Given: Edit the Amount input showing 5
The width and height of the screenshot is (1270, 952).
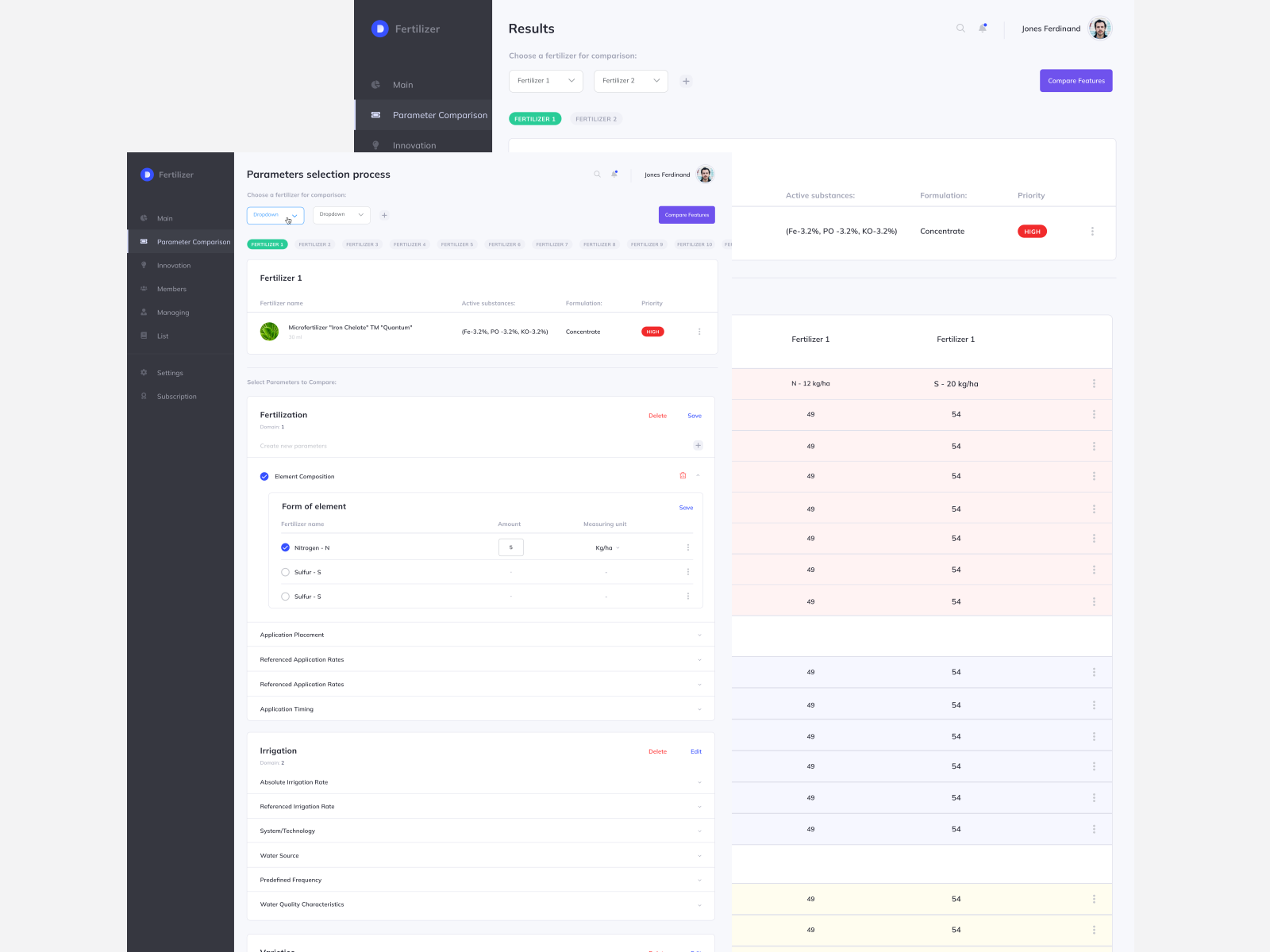Looking at the screenshot, I should (x=511, y=547).
